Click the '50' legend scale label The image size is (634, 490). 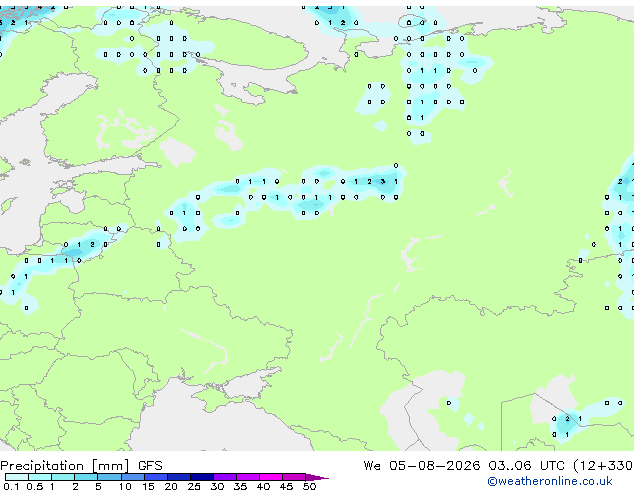click(309, 486)
